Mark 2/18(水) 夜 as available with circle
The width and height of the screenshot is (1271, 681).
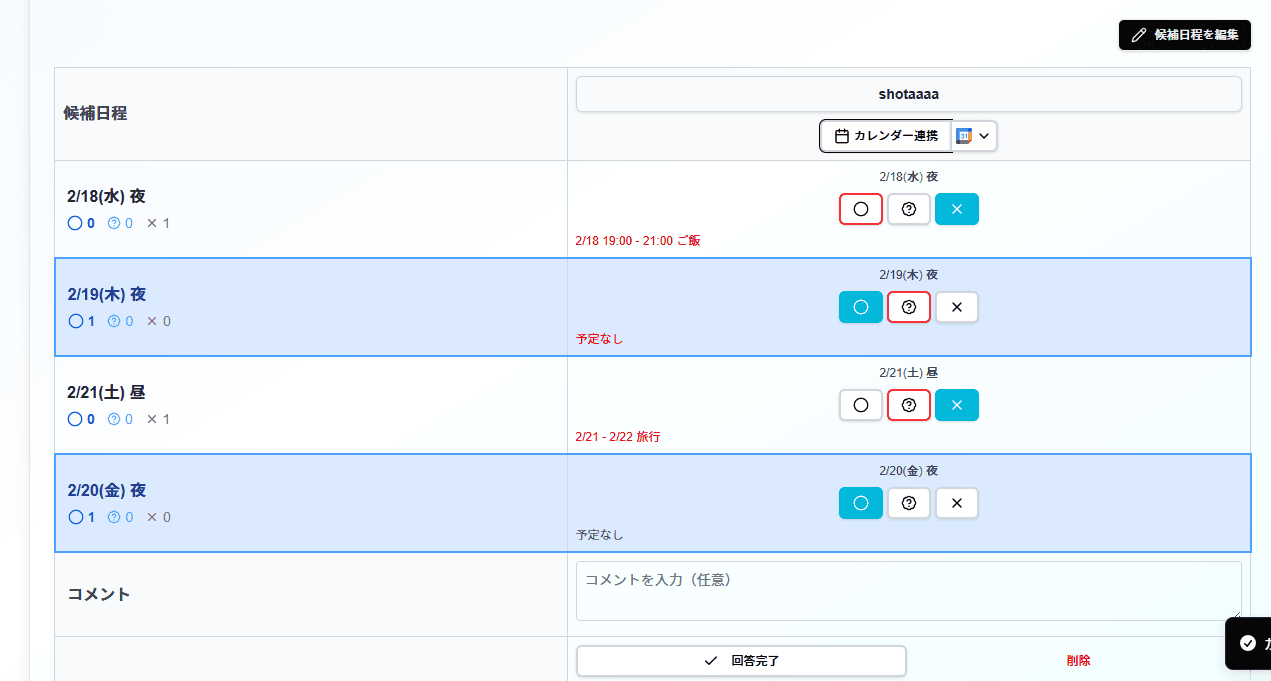tap(860, 209)
